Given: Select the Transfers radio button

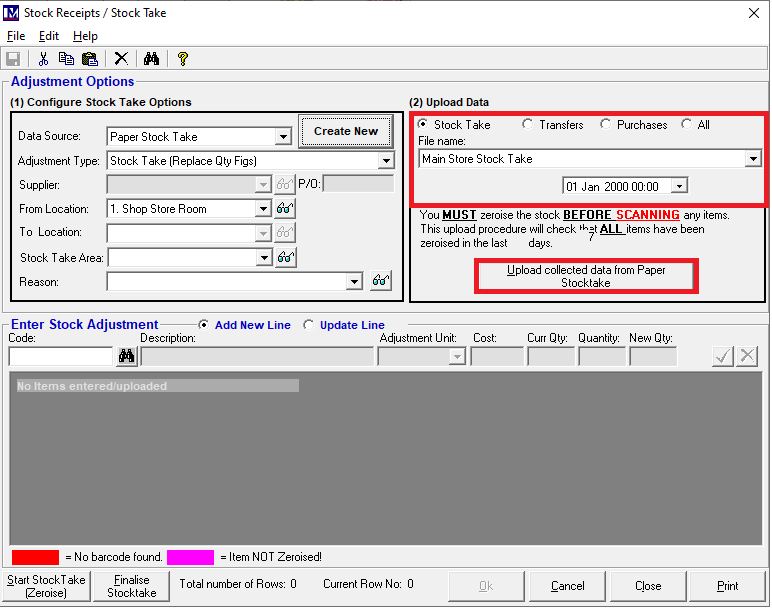Looking at the screenshot, I should [527, 124].
